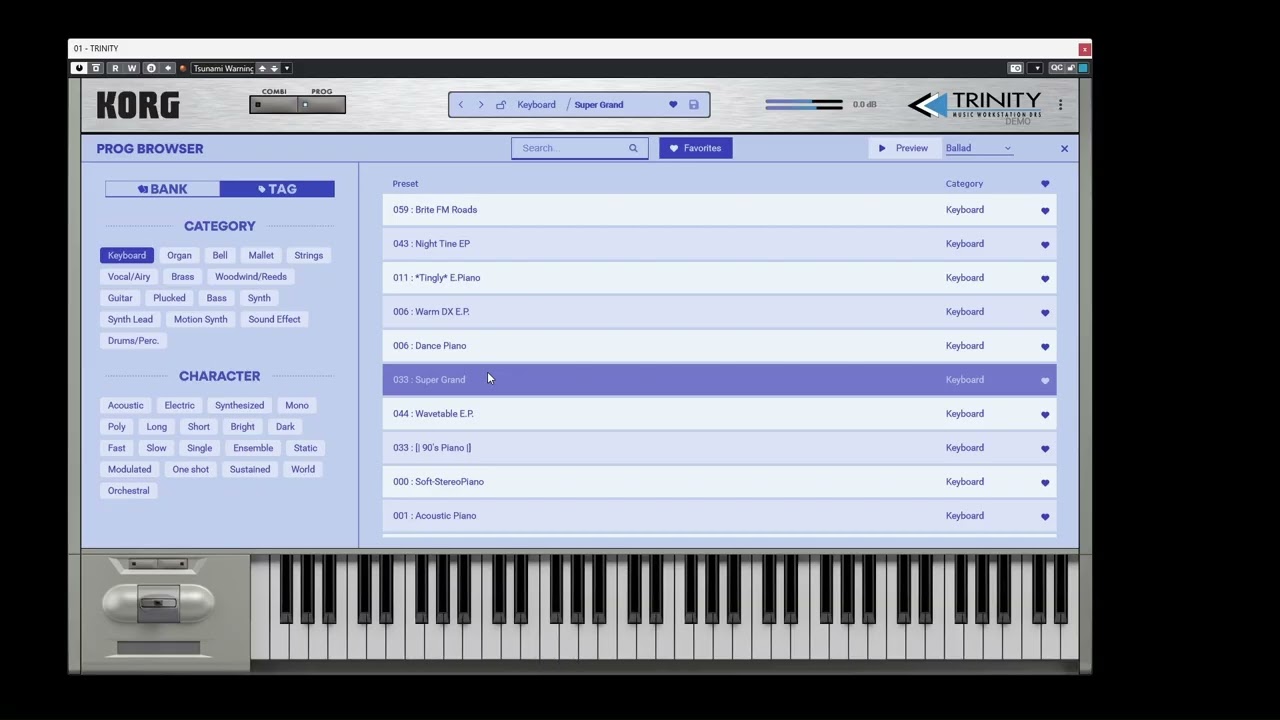
Task: Select the Sustained character tag
Action: [249, 469]
